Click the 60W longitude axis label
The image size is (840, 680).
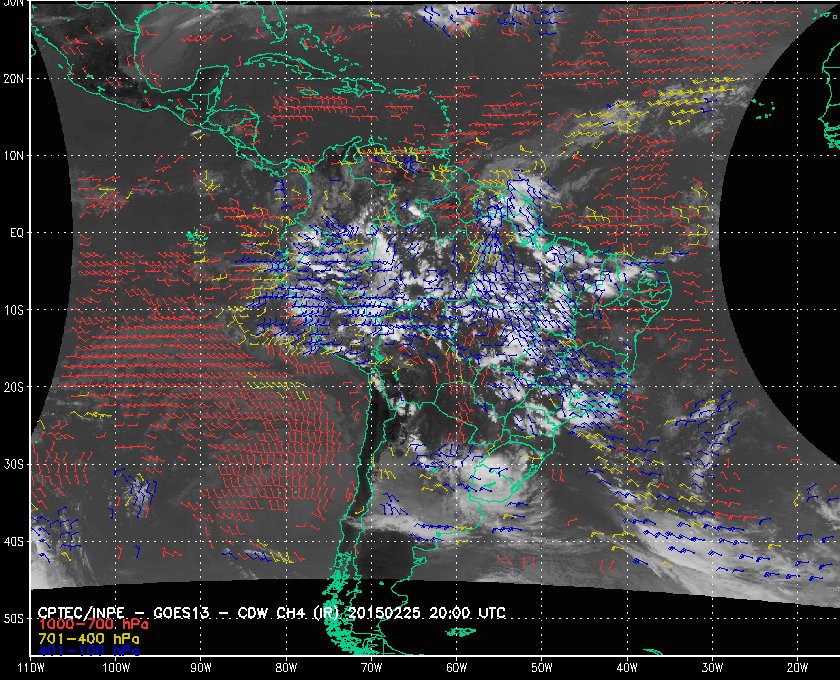(x=455, y=666)
